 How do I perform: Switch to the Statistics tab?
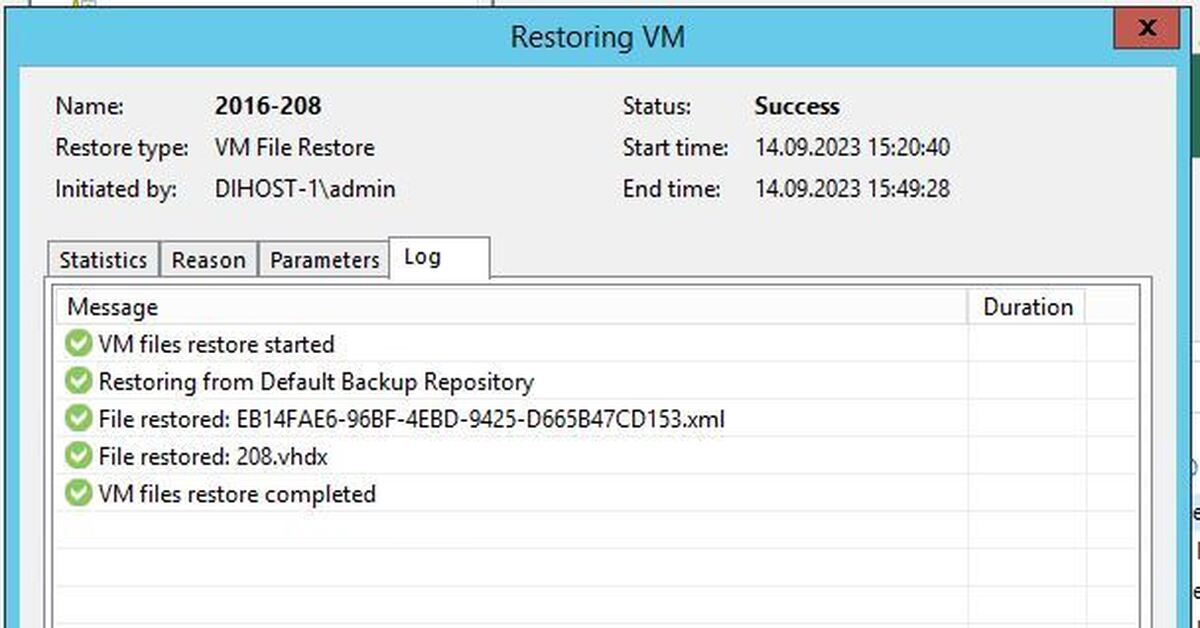[x=103, y=260]
